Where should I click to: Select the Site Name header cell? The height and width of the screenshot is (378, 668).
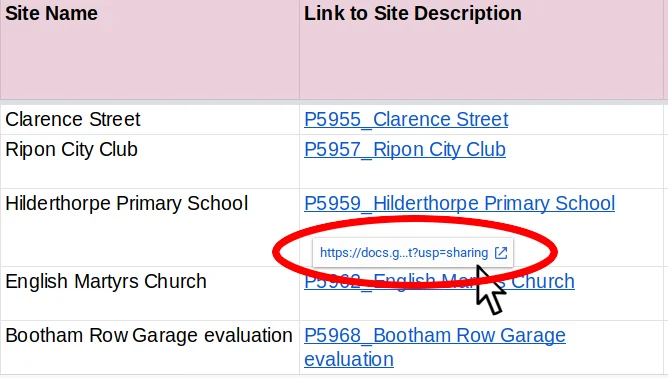click(150, 49)
